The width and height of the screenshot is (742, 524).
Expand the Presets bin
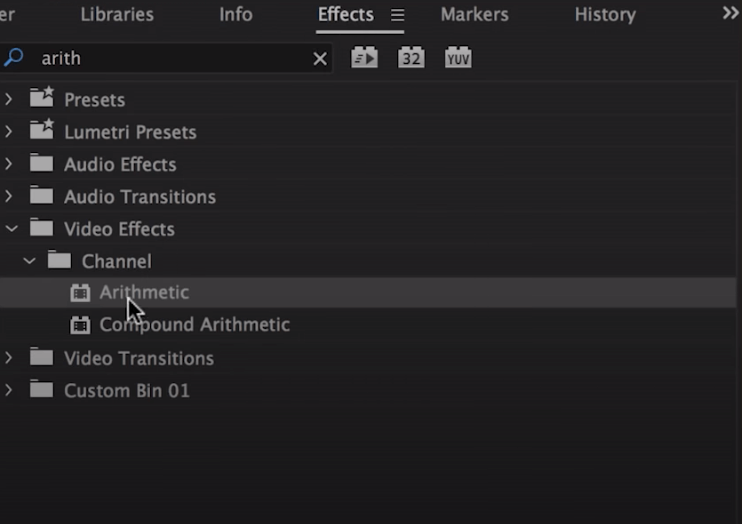(9, 99)
